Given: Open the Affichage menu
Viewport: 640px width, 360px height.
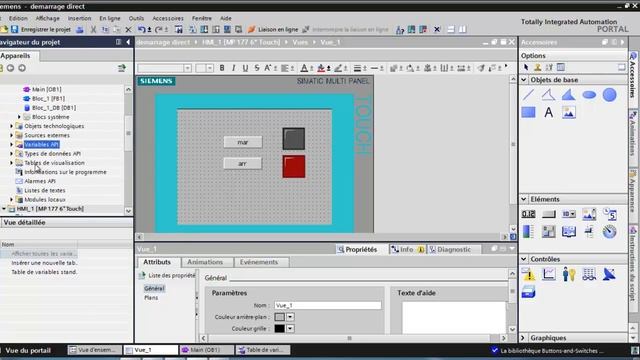Looking at the screenshot, I should (x=48, y=18).
